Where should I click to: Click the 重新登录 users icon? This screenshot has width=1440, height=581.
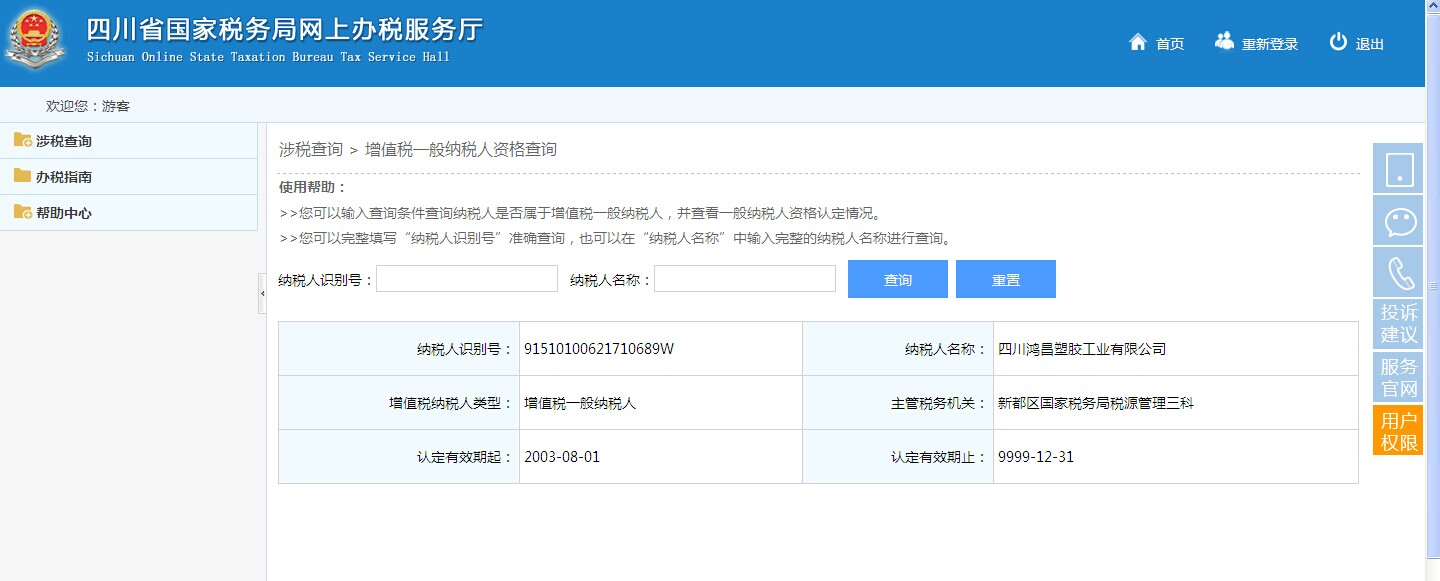tap(1224, 41)
